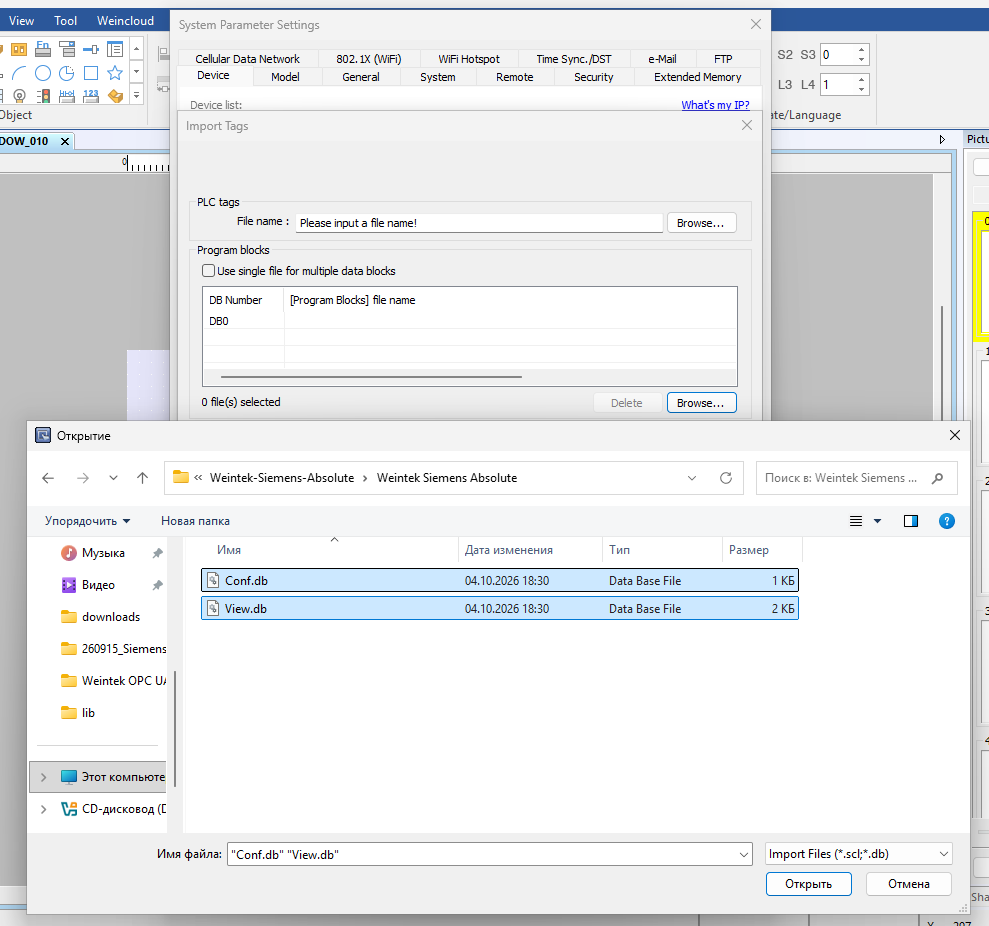Open the address path history dropdown
The width and height of the screenshot is (989, 926).
692,478
